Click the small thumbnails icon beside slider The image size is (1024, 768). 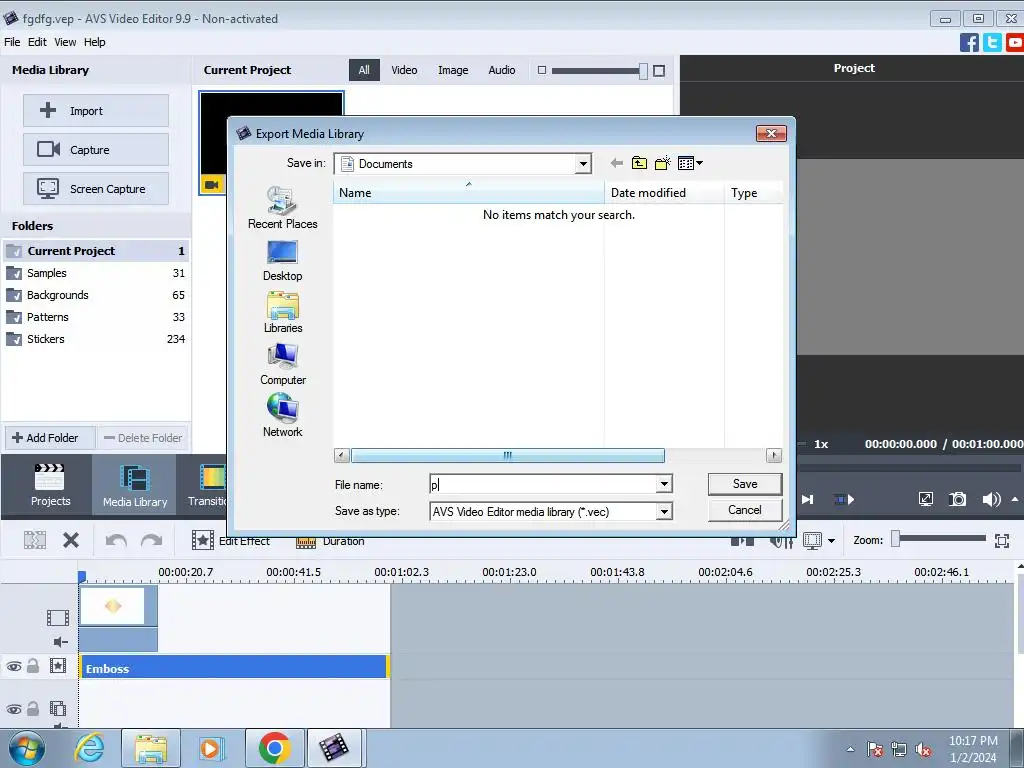[x=541, y=70]
